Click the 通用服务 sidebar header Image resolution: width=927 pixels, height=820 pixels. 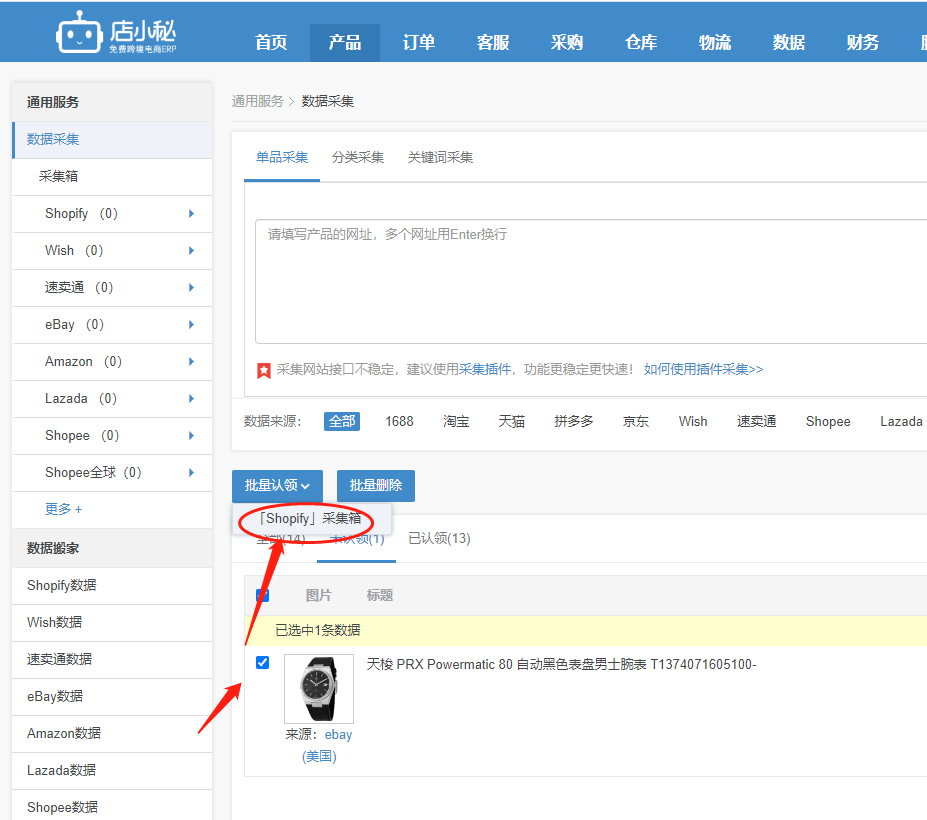112,102
